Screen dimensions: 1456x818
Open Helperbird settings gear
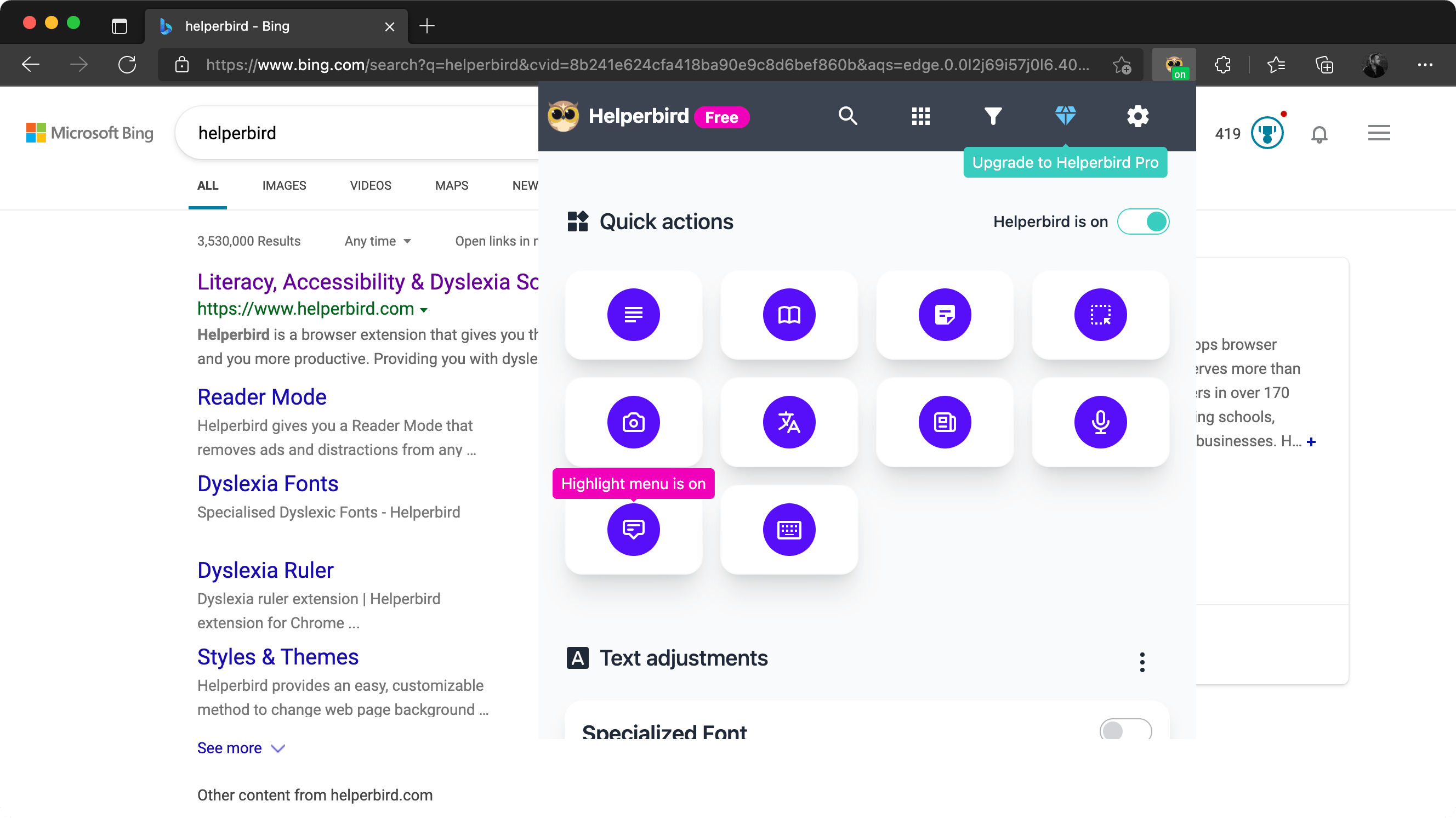[1137, 116]
